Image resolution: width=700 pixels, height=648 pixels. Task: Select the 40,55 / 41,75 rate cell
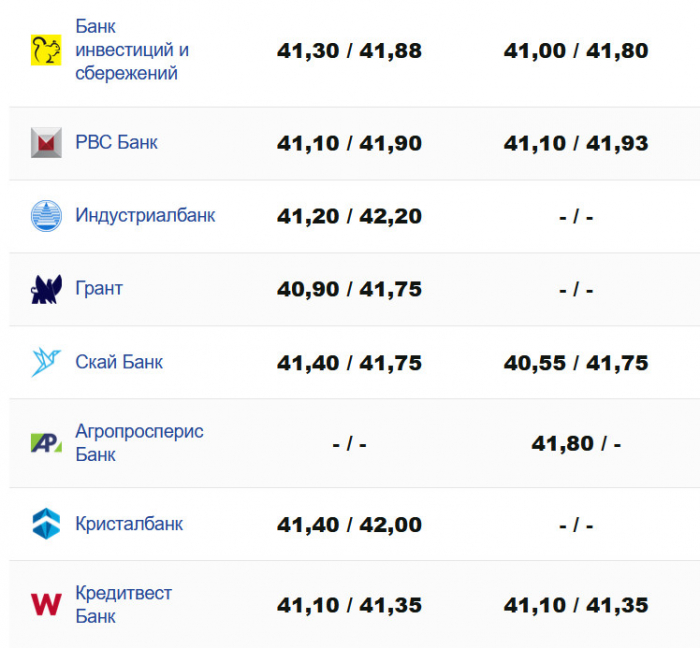[x=576, y=363]
